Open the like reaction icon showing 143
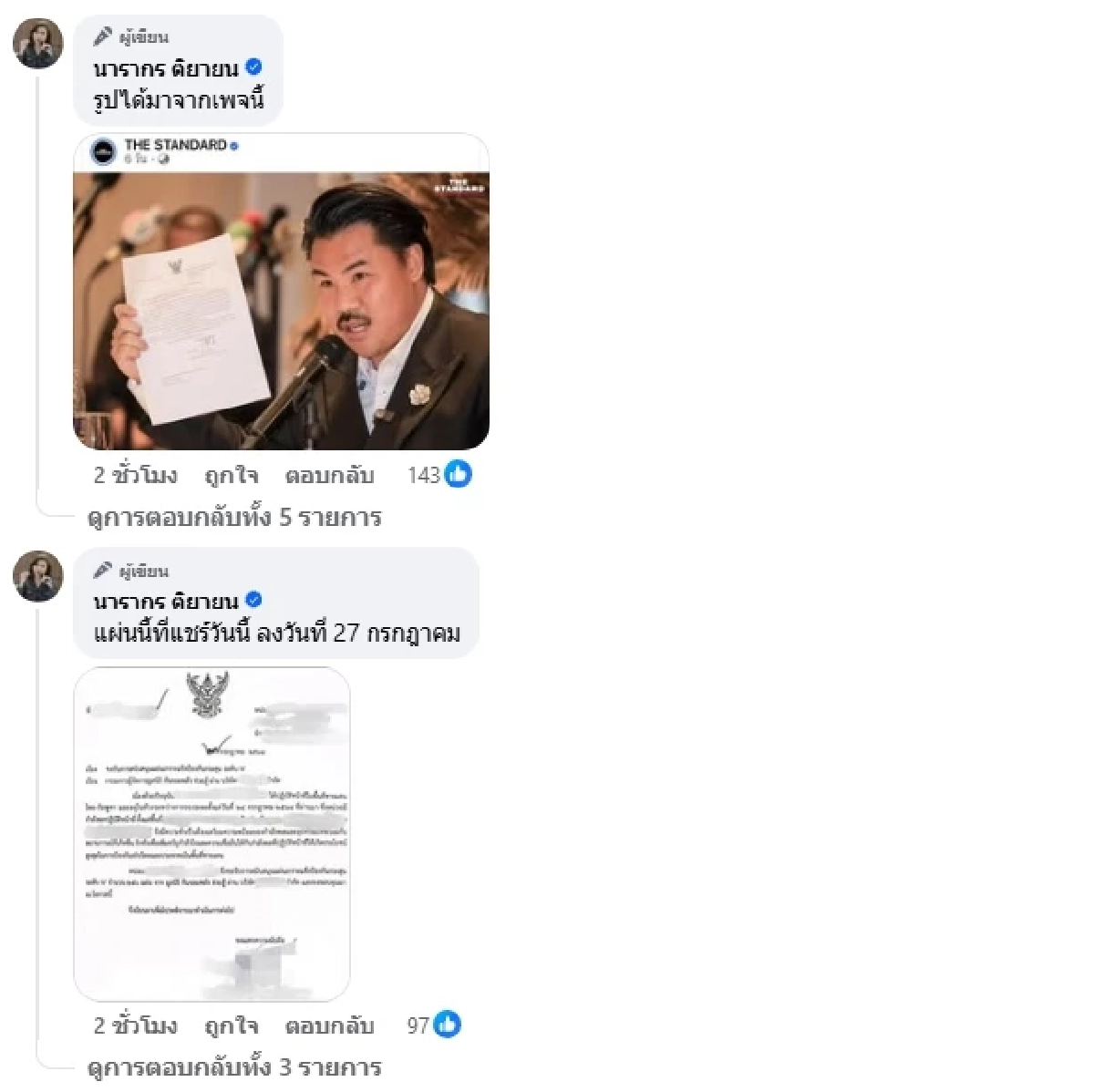Screen dimensions: 1094x1092 (458, 474)
